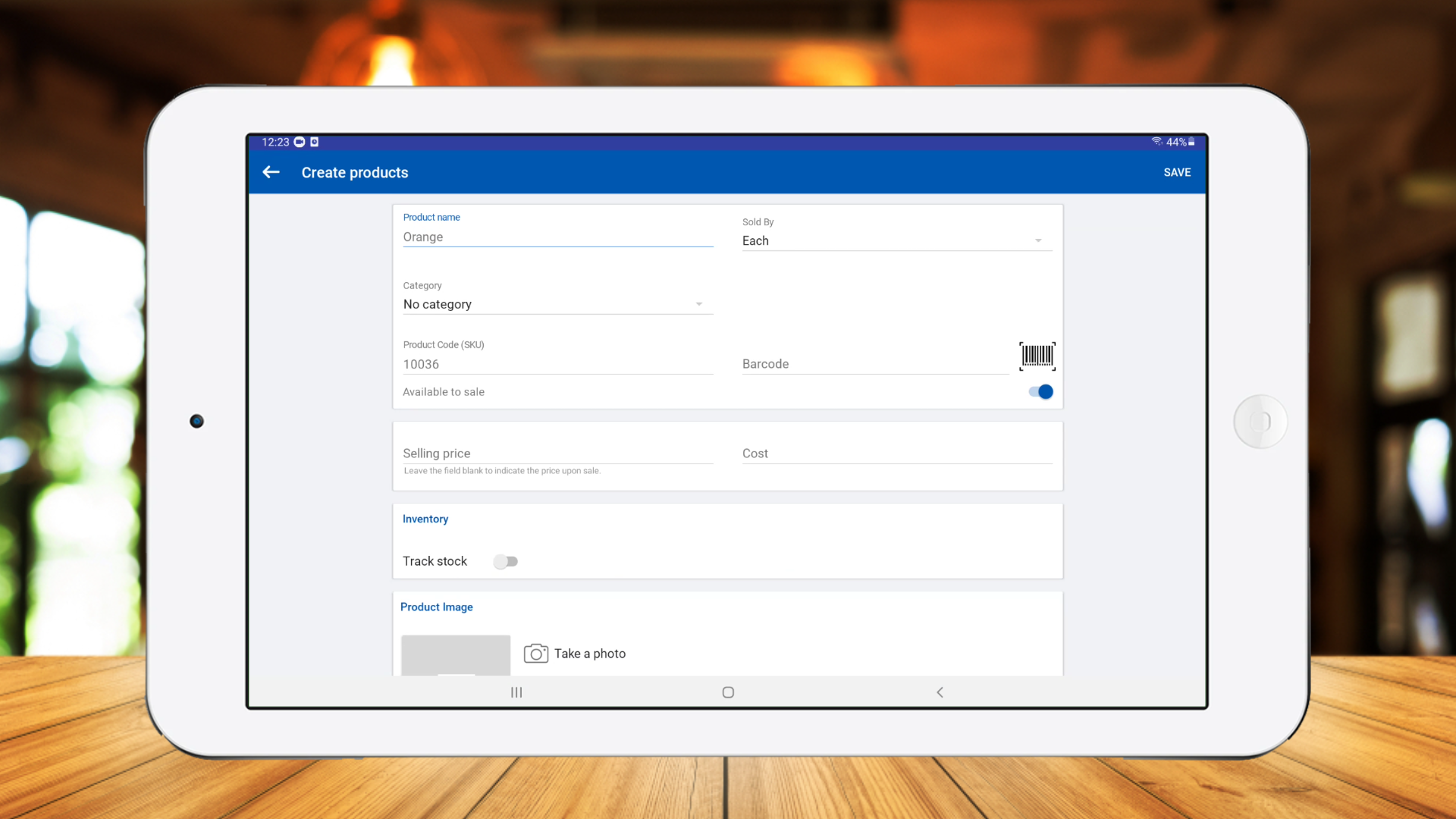Click SAVE in the top bar
Viewport: 1456px width, 819px height.
[1177, 173]
